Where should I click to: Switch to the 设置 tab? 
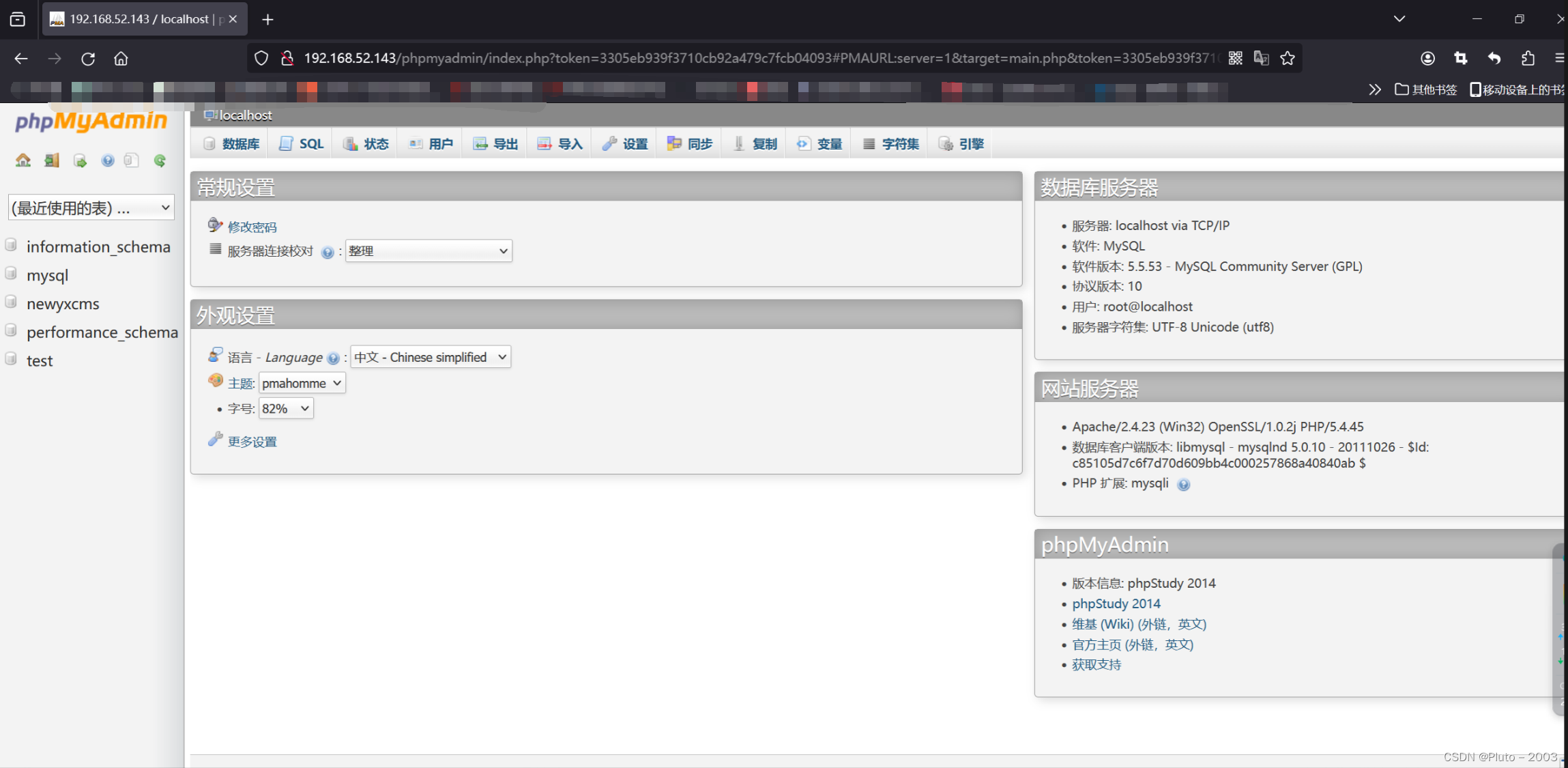pos(625,144)
